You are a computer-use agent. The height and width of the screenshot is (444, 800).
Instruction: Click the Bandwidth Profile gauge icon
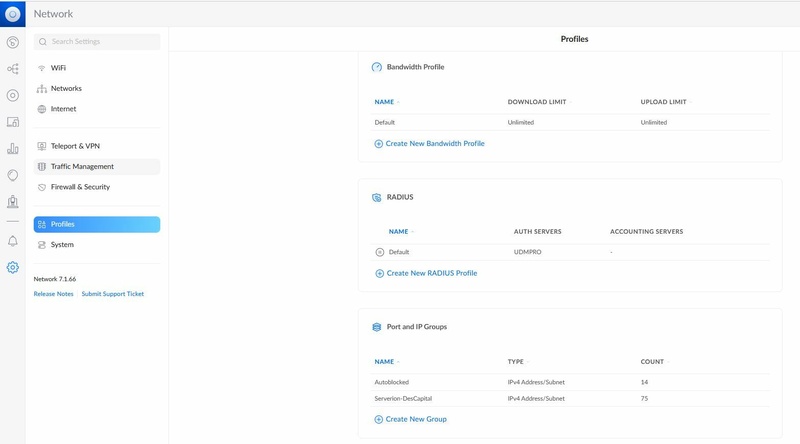click(x=377, y=67)
